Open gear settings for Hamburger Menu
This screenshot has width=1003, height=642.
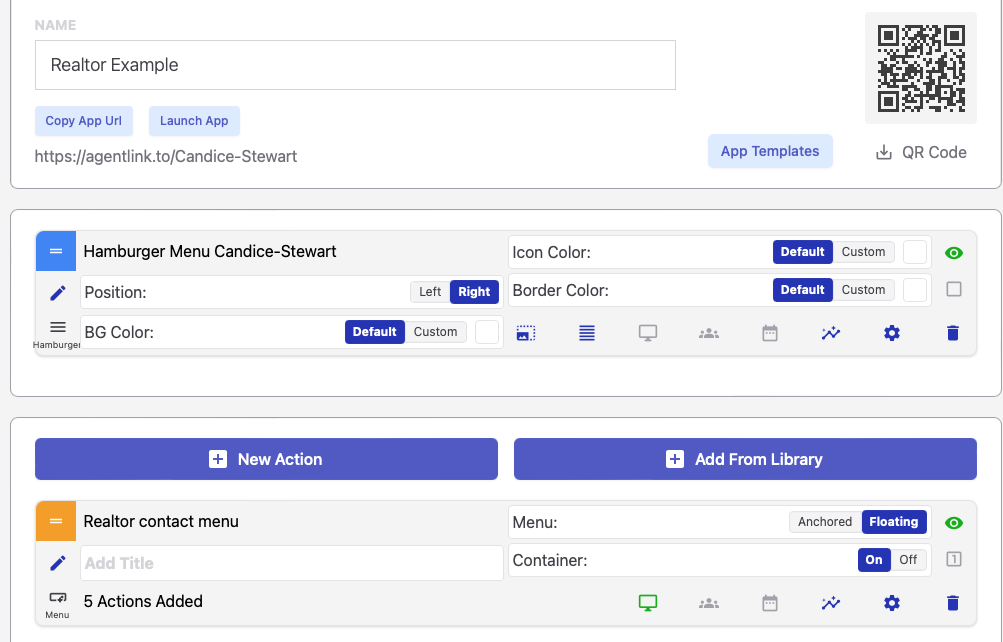click(x=892, y=333)
